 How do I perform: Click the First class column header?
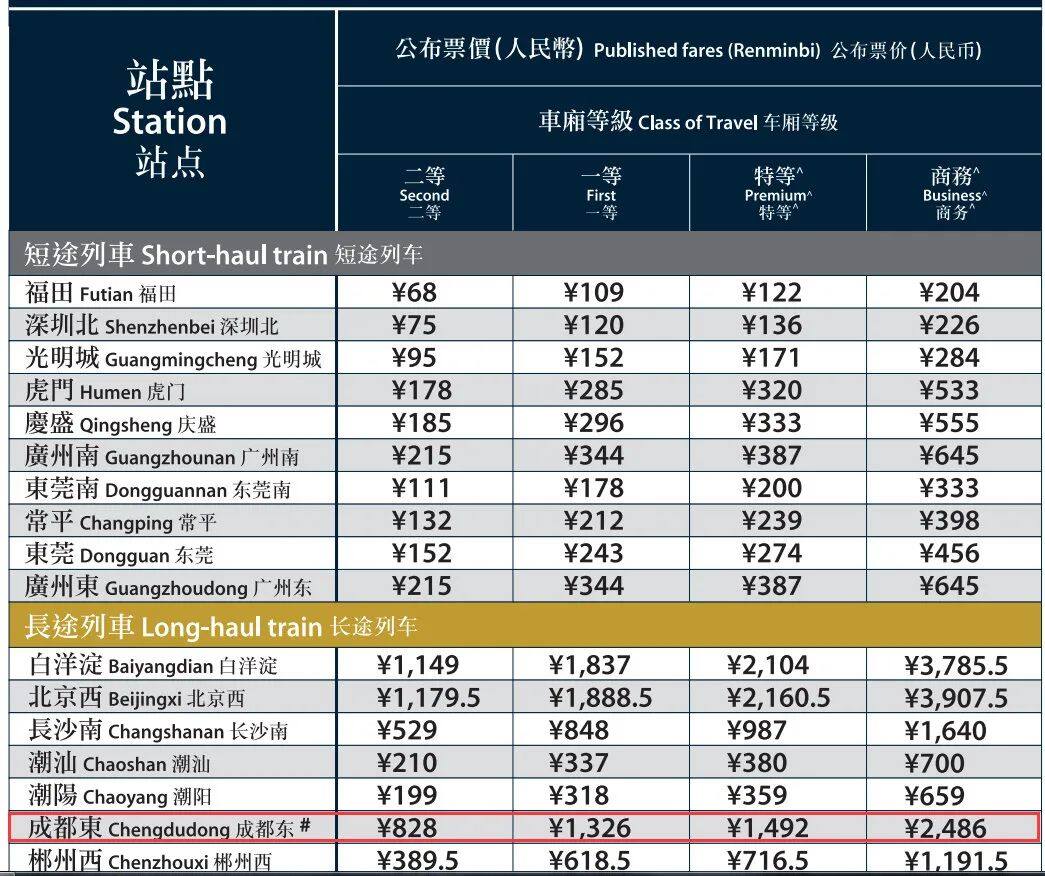[x=601, y=194]
